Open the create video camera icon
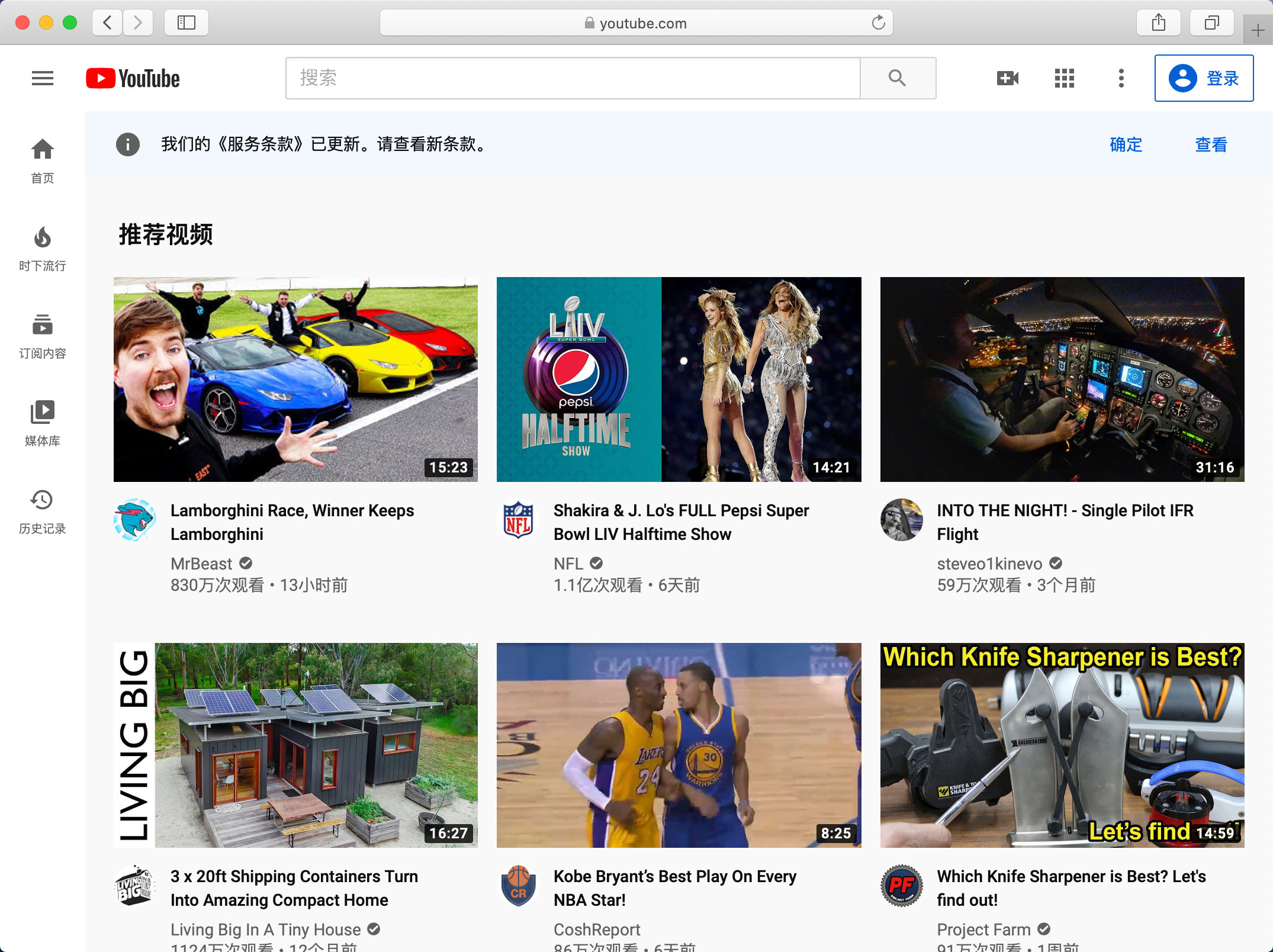Viewport: 1273px width, 952px height. (x=1008, y=78)
